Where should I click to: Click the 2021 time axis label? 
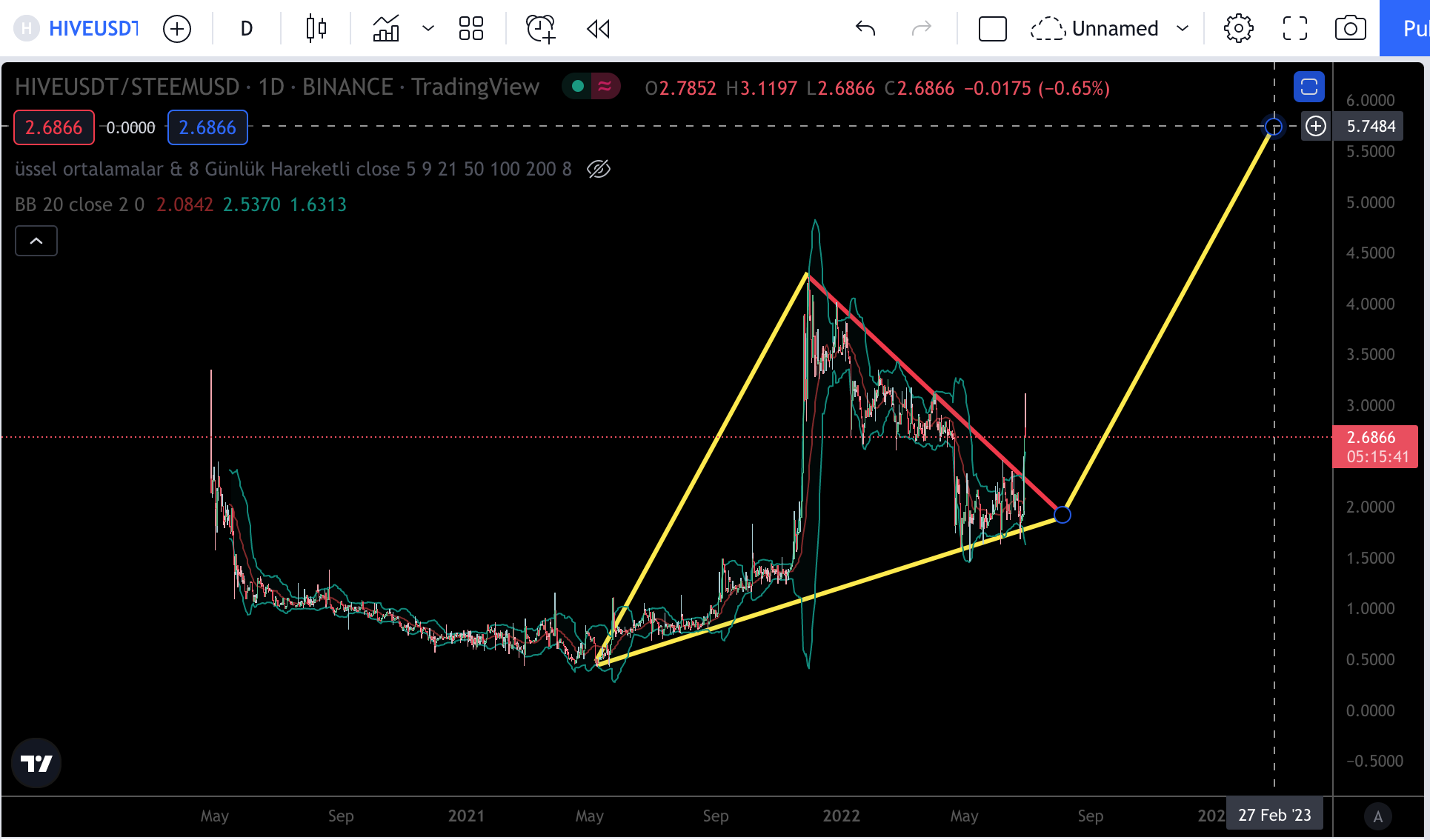(466, 816)
